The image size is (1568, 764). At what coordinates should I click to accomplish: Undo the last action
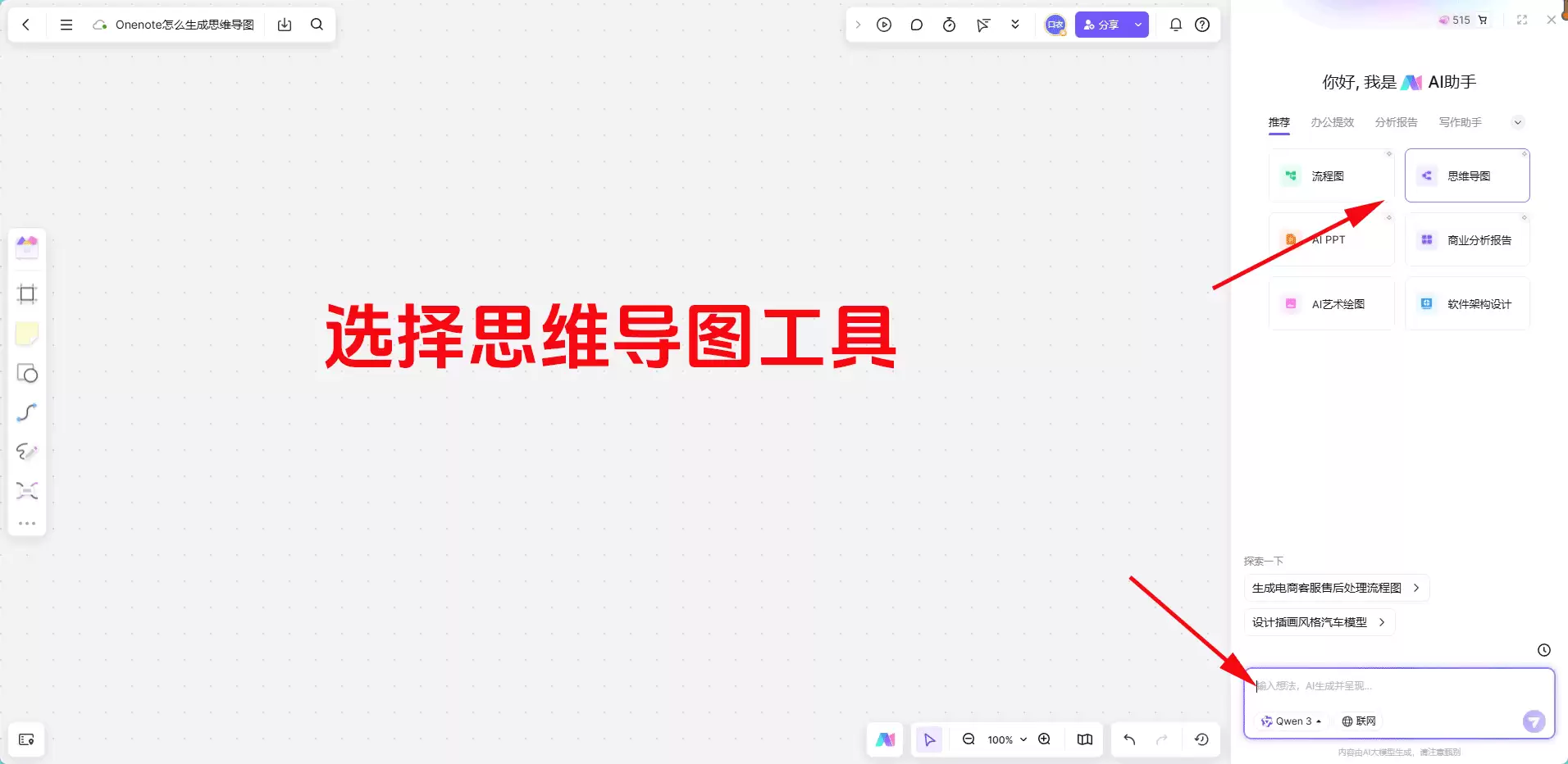[1129, 739]
